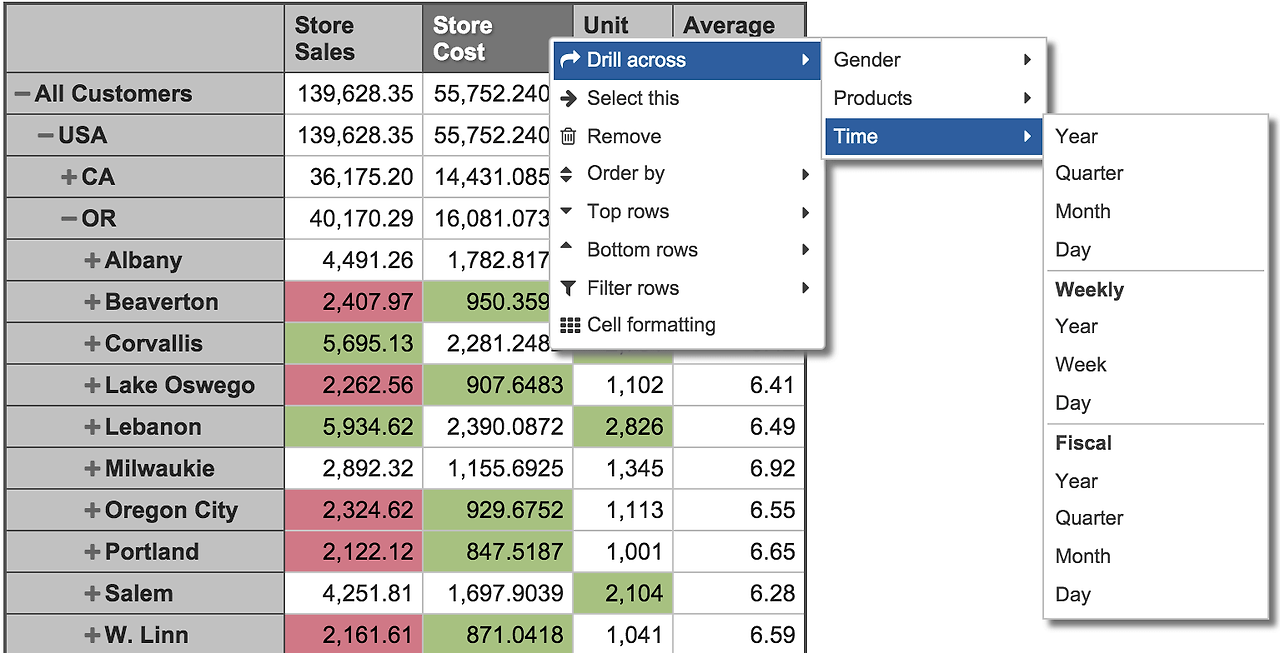Click the Filter rows funnel icon

[x=568, y=288]
